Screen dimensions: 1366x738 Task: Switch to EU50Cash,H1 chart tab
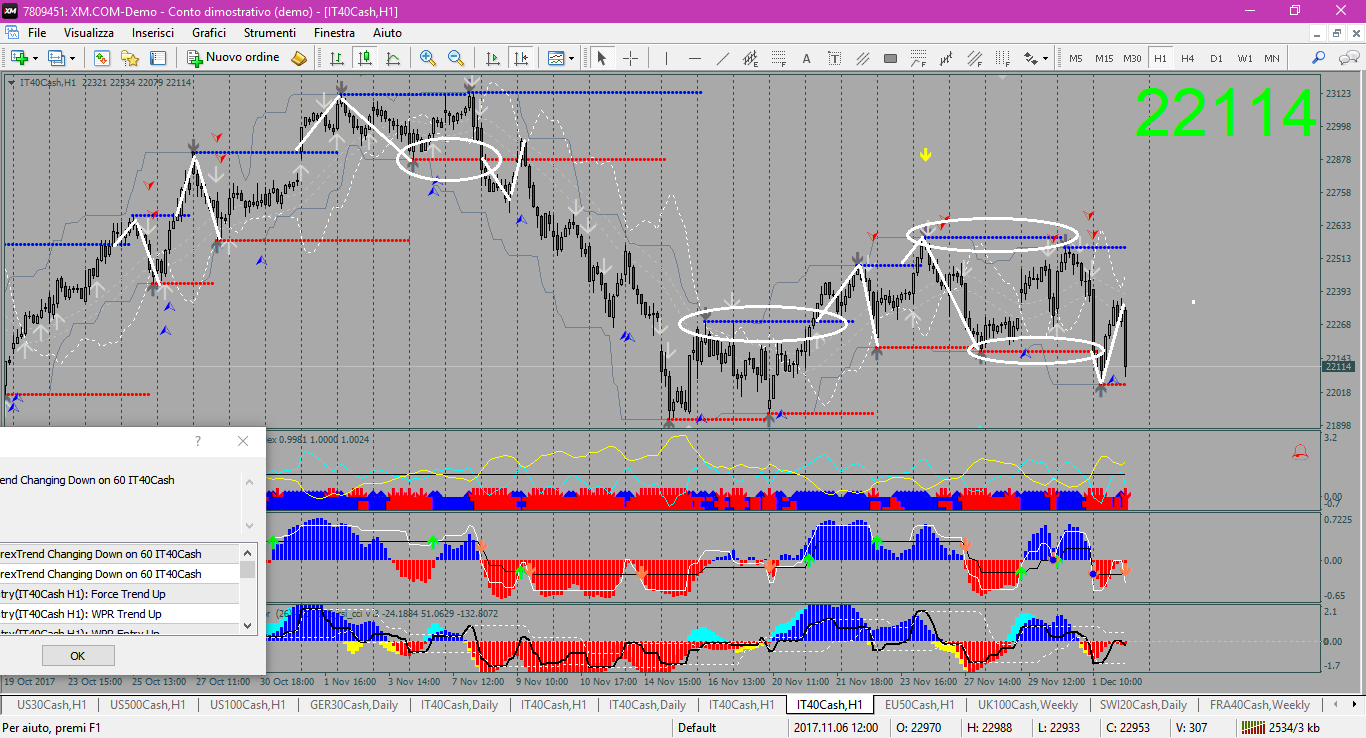920,705
